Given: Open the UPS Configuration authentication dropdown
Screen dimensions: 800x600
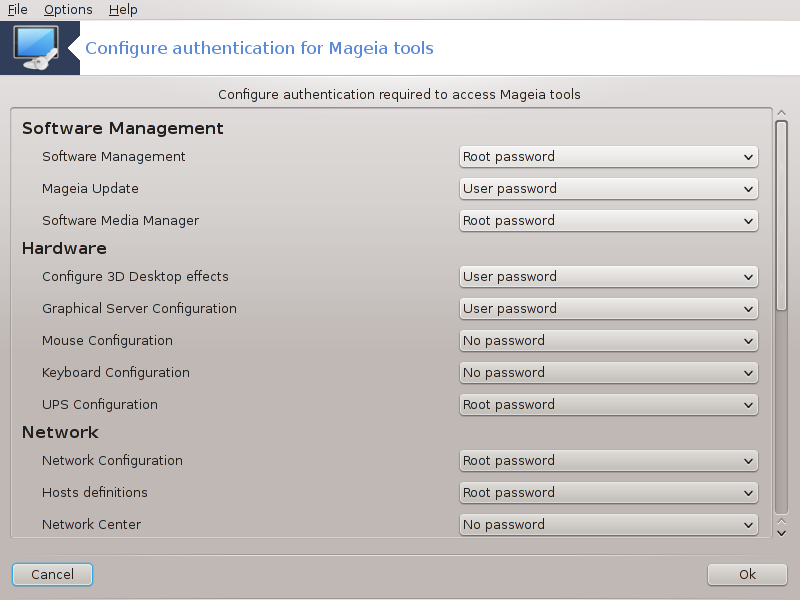Looking at the screenshot, I should pyautogui.click(x=609, y=405).
